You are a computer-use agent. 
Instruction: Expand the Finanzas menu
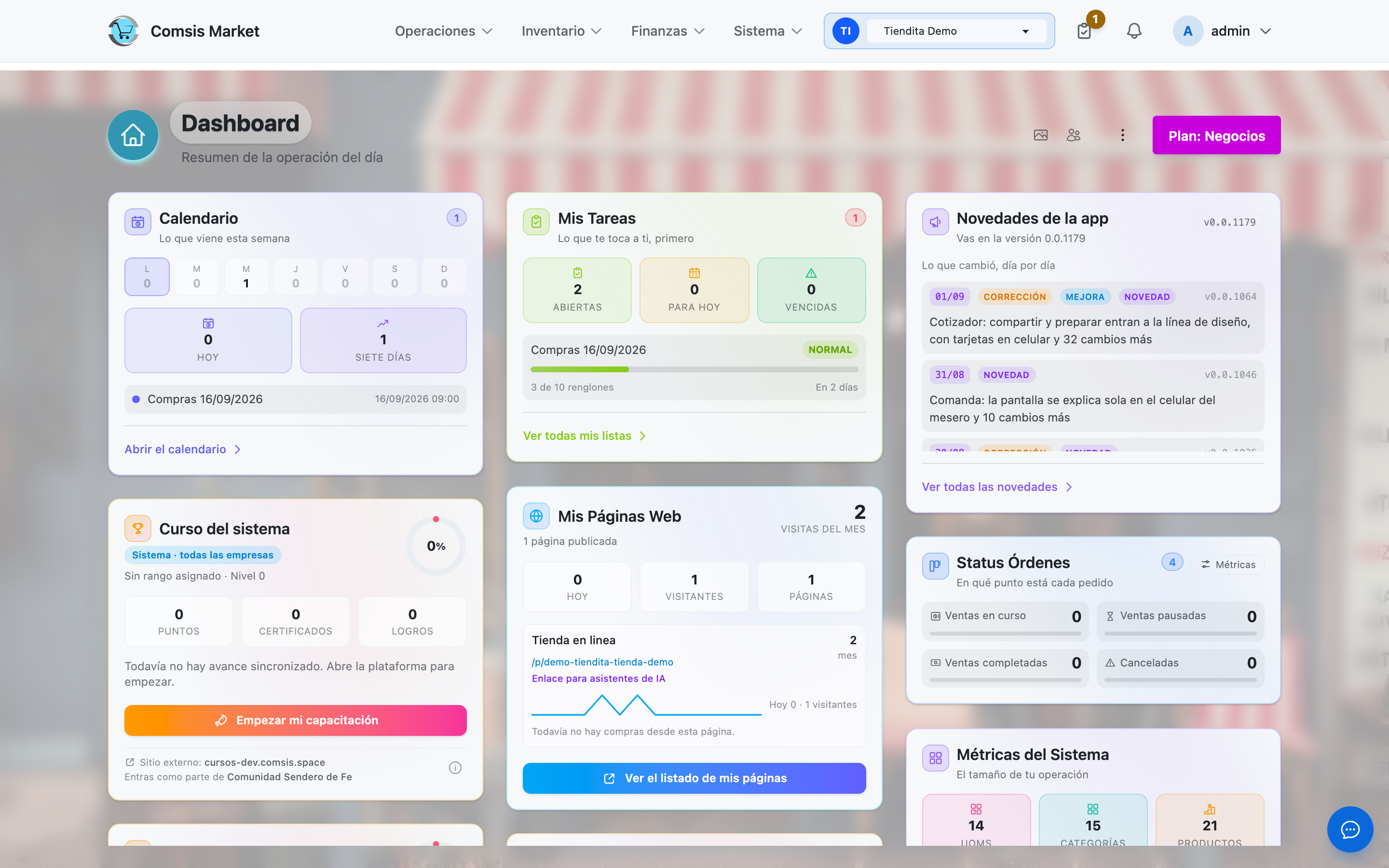click(667, 31)
